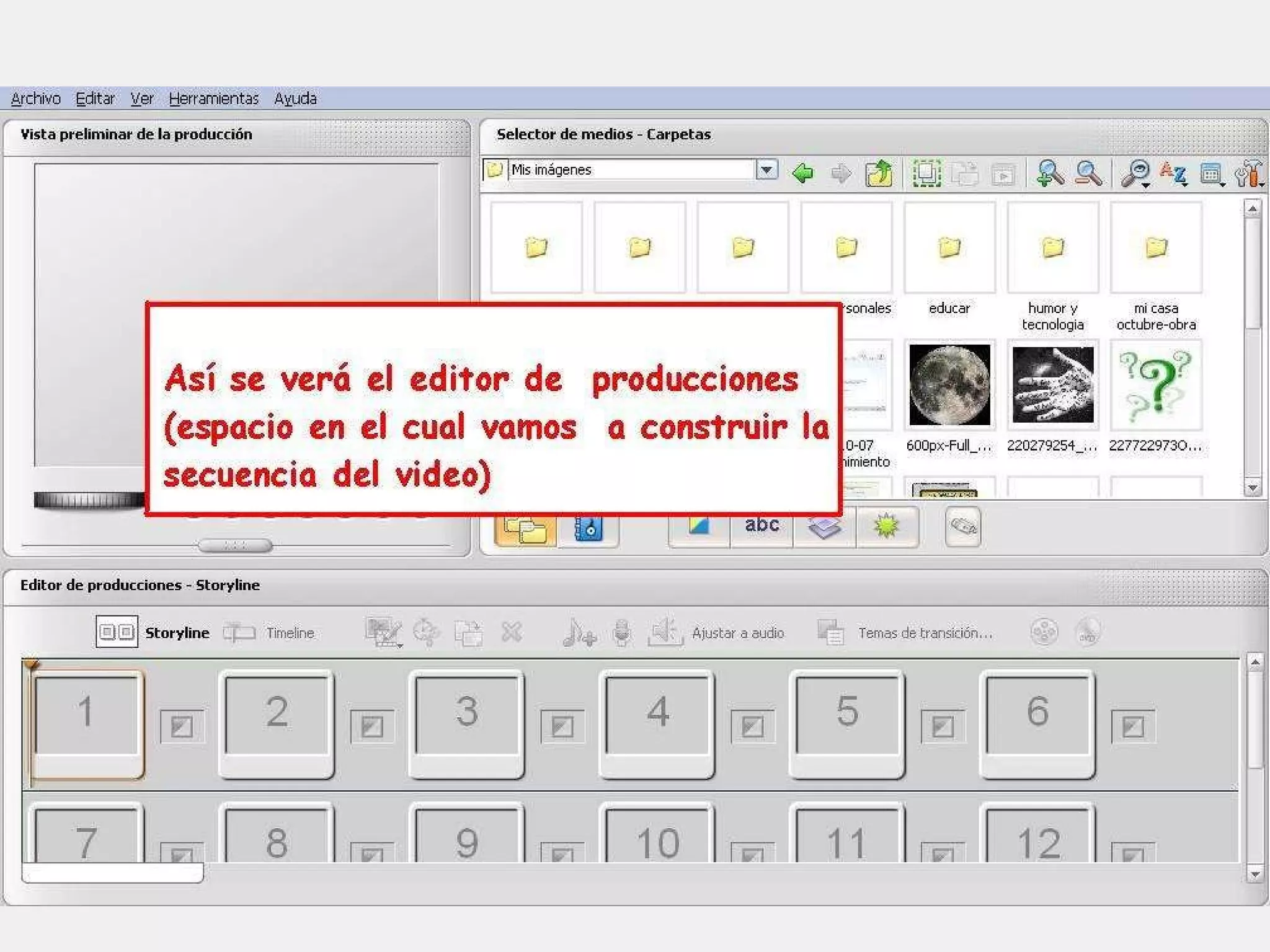The height and width of the screenshot is (952, 1270).
Task: Open the tools settings dropdown
Action: [1250, 174]
